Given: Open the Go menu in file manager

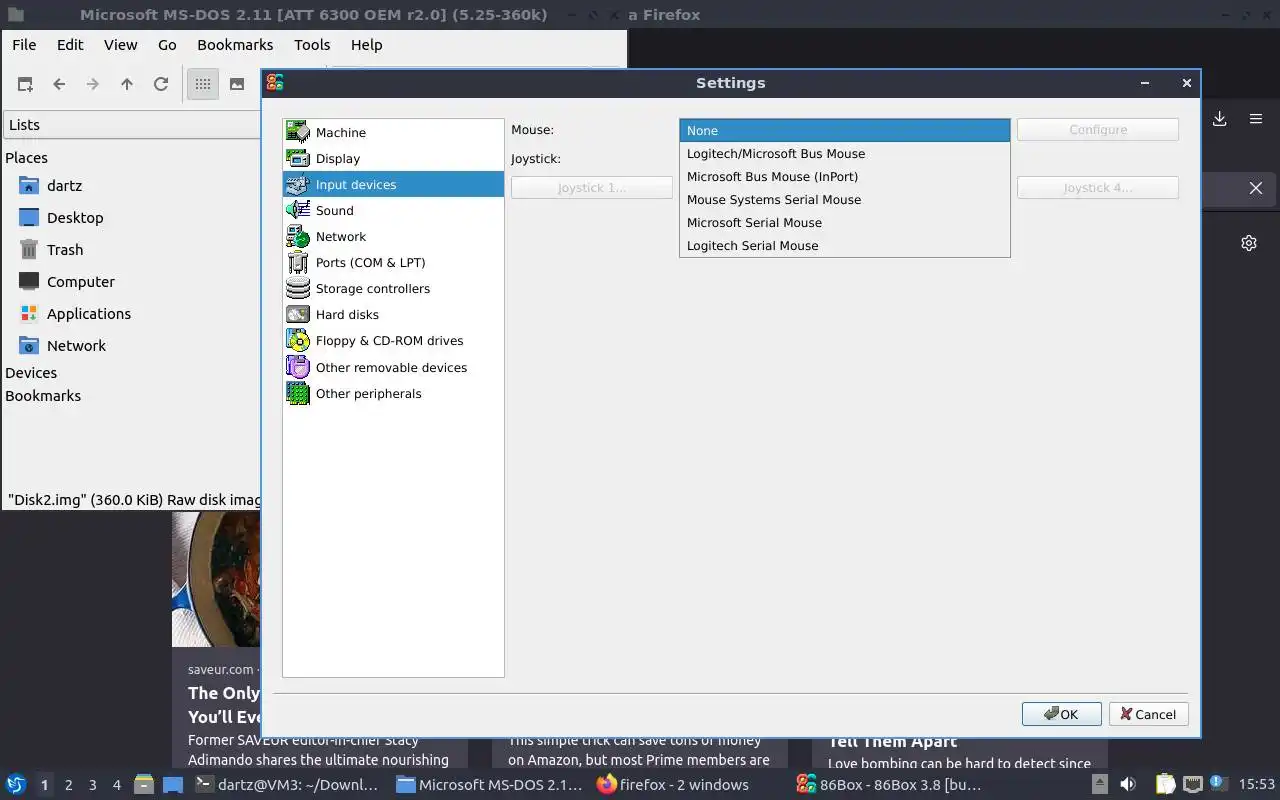Looking at the screenshot, I should (x=167, y=45).
